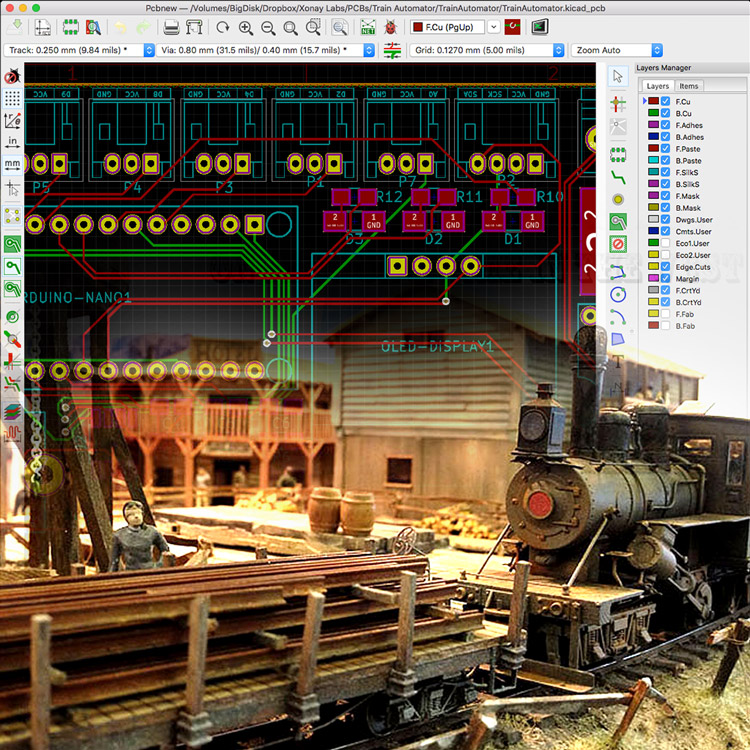Click the Print board icon
This screenshot has width=750, height=750.
click(171, 27)
